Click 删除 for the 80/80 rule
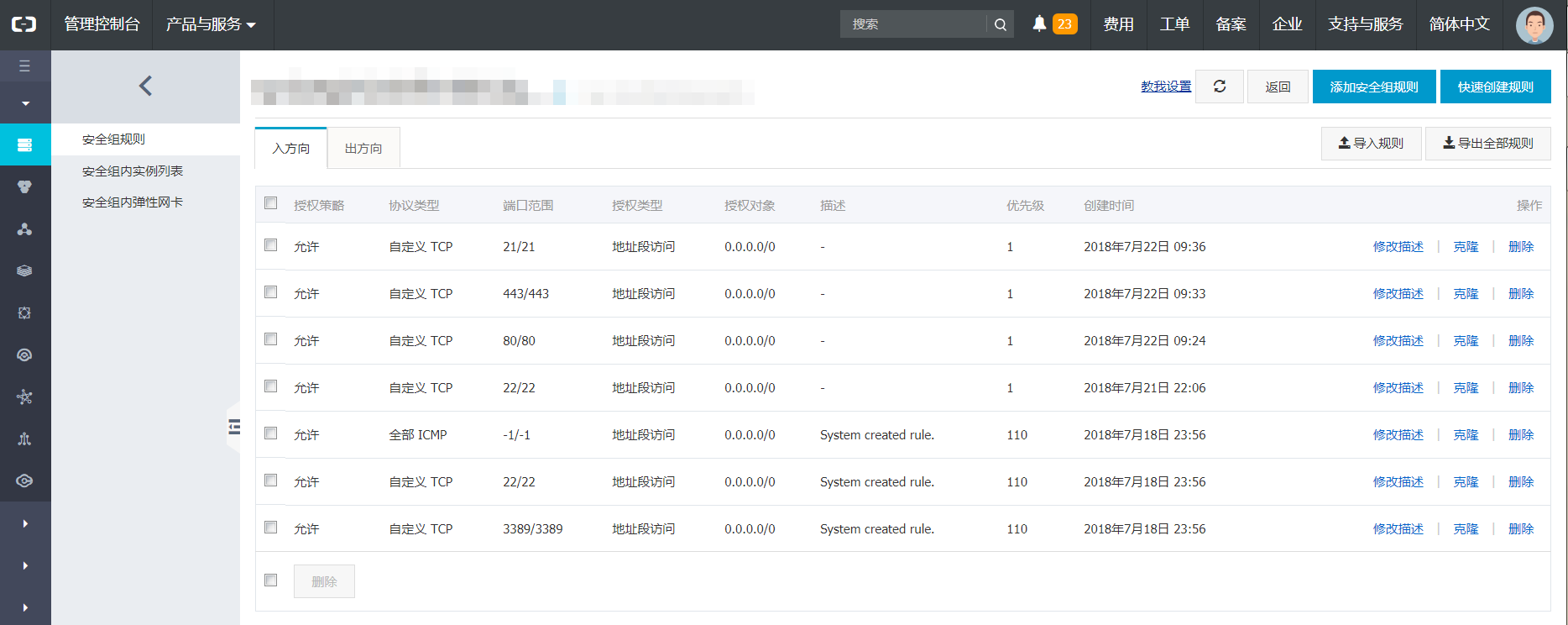Viewport: 1568px width, 625px height. tap(1521, 340)
